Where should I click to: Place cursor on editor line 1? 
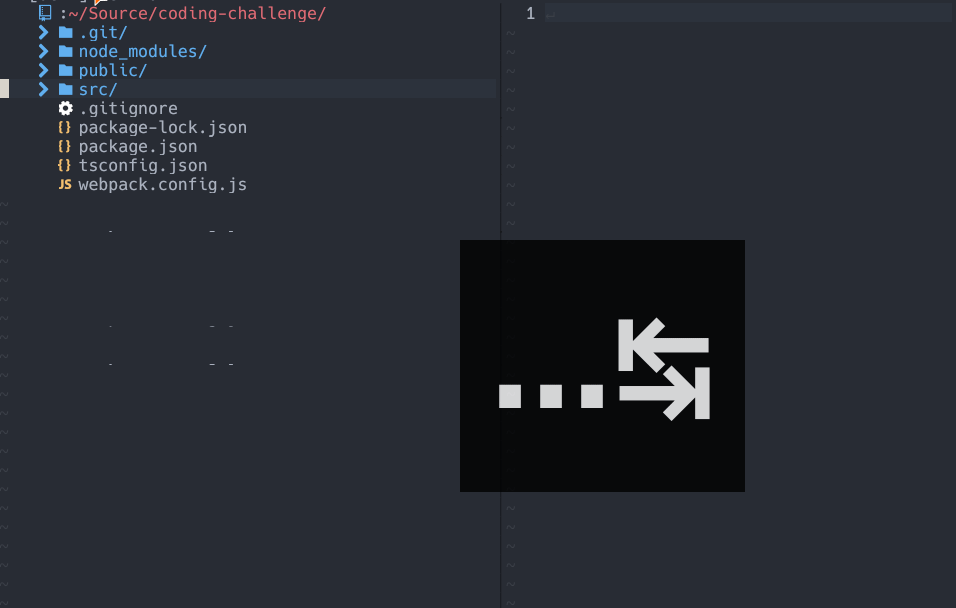coord(749,13)
